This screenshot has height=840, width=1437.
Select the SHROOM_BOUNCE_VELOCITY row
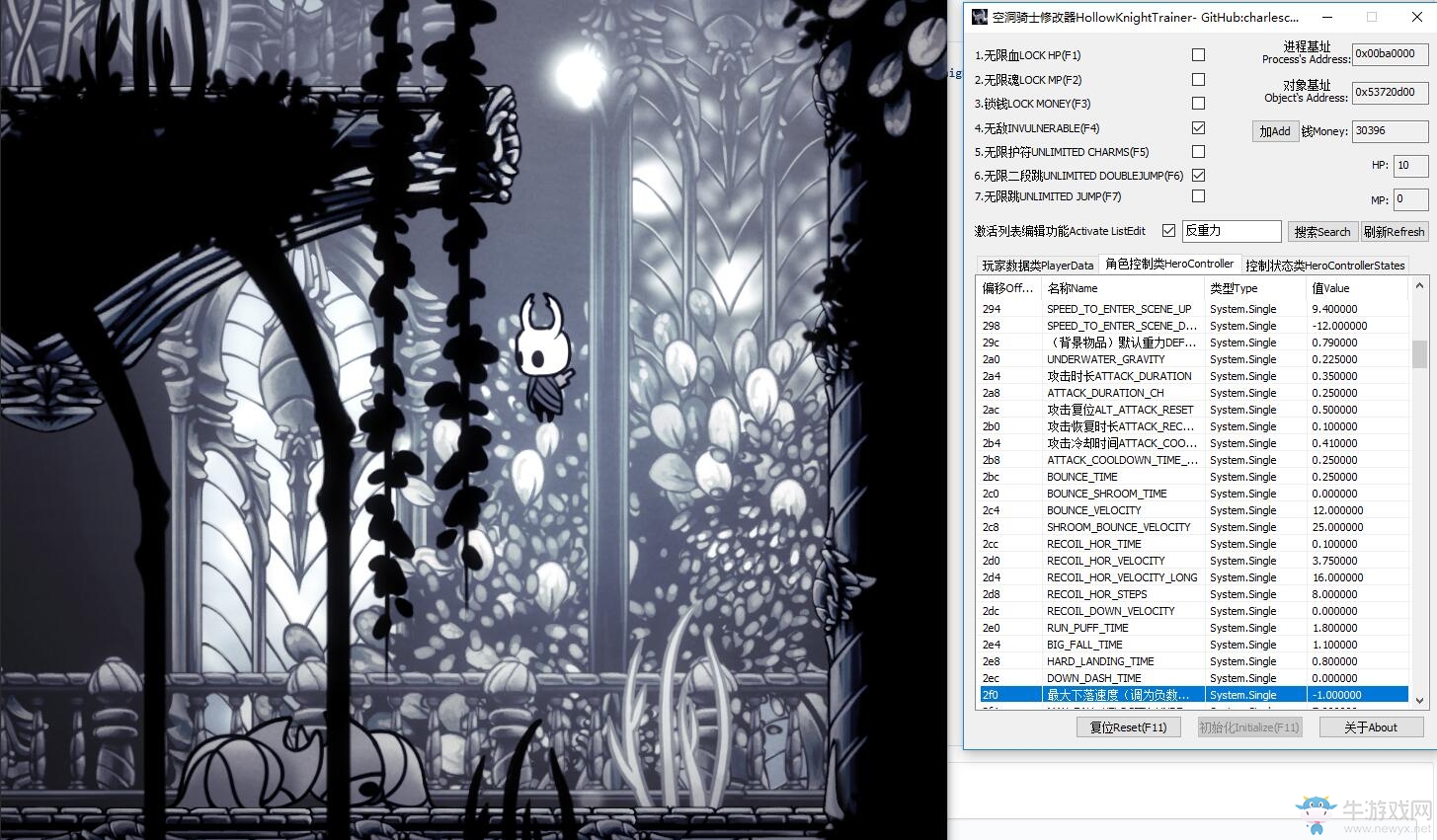(x=1193, y=527)
